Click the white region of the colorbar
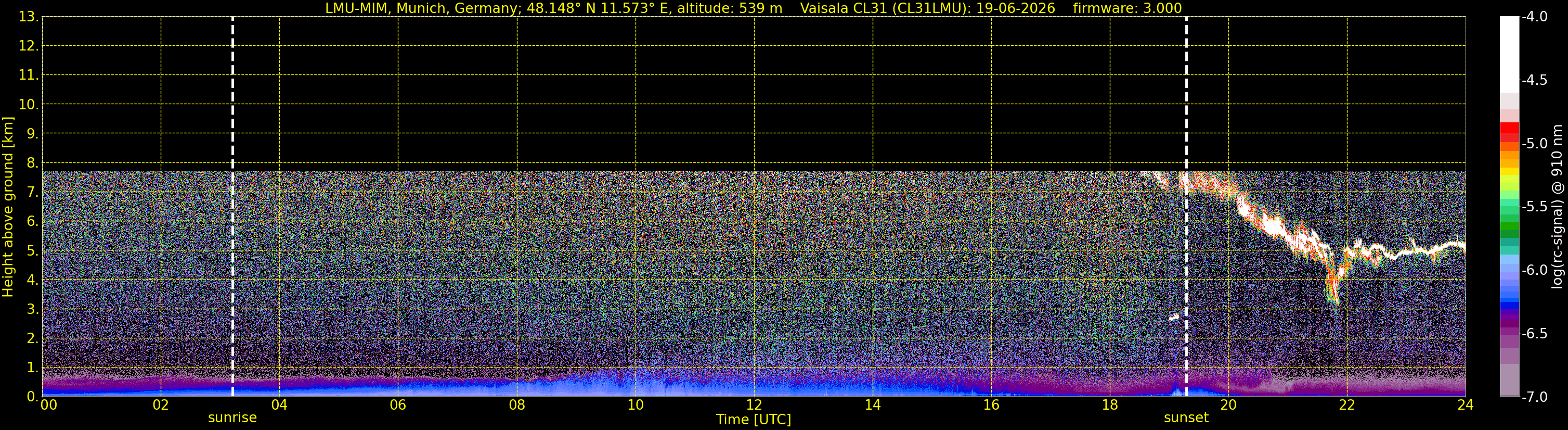The height and width of the screenshot is (430, 1568). 1509,54
